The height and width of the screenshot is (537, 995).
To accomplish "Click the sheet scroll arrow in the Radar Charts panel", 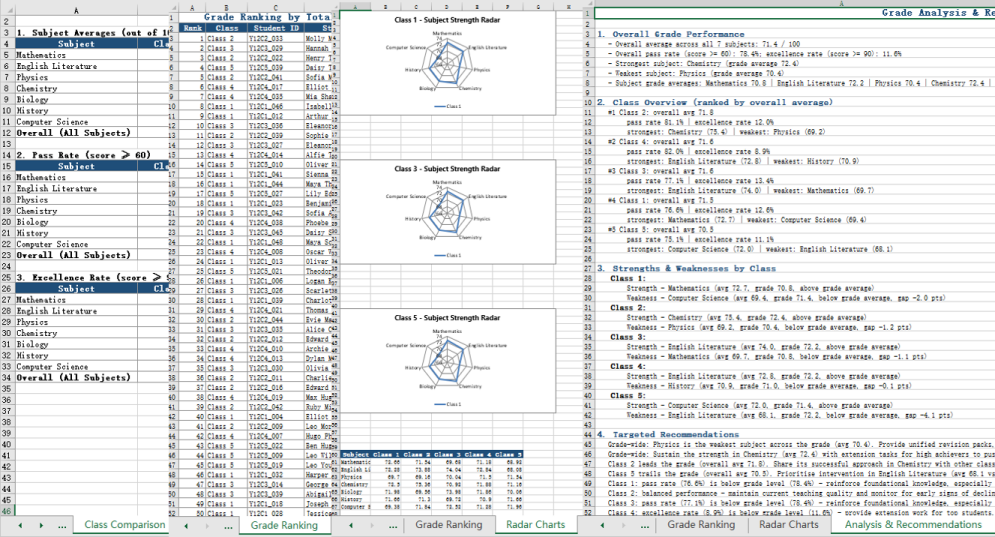I will coord(351,526).
